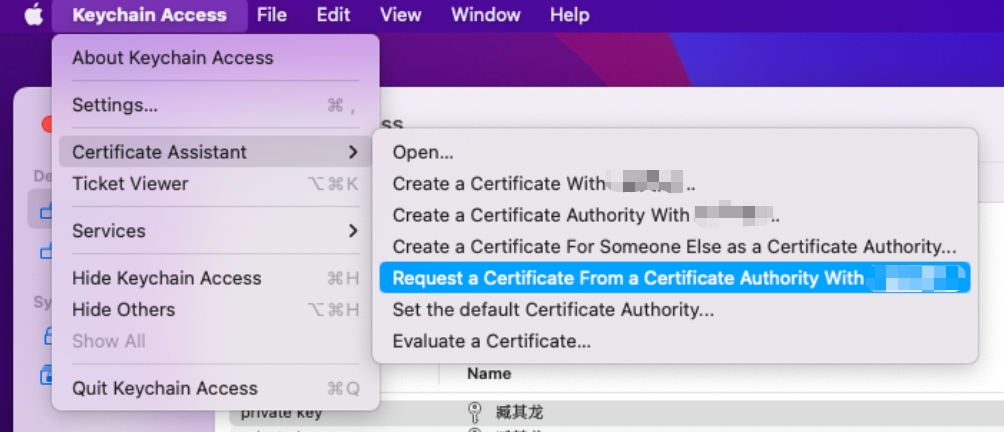
Task: Quit Keychain Access
Action: 164,389
